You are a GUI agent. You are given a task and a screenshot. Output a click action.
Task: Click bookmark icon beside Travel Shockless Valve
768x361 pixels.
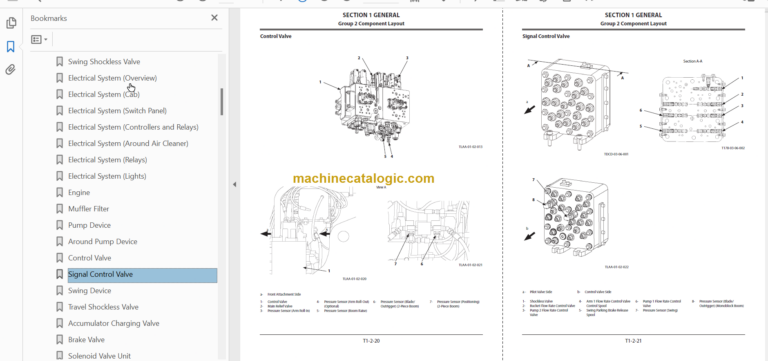[59, 307]
